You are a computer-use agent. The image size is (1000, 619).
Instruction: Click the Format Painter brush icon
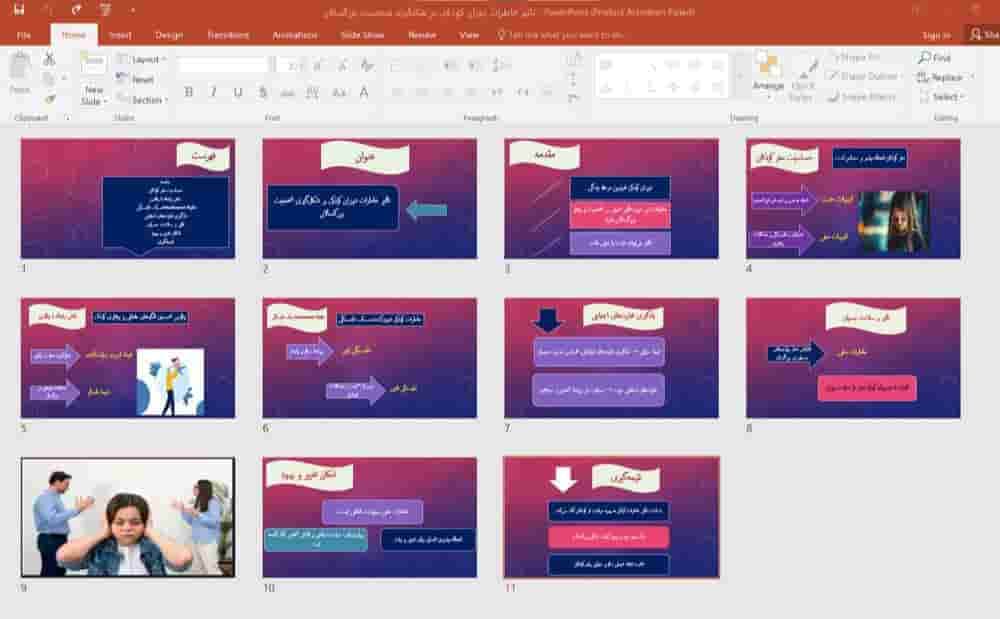click(x=50, y=98)
